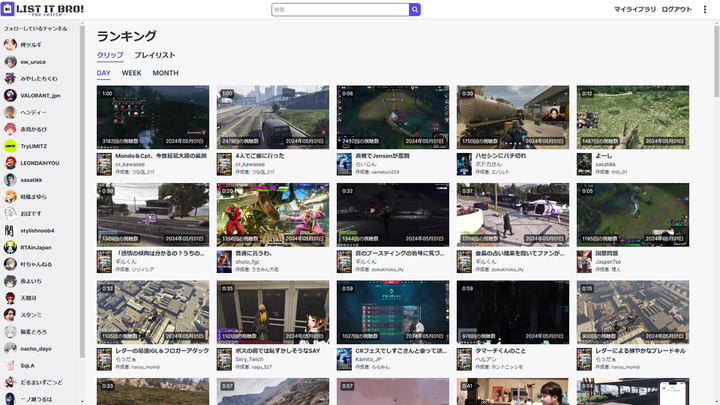This screenshot has height=405, width=720.
Task: Open the three-dot options menu
Action: (x=705, y=10)
